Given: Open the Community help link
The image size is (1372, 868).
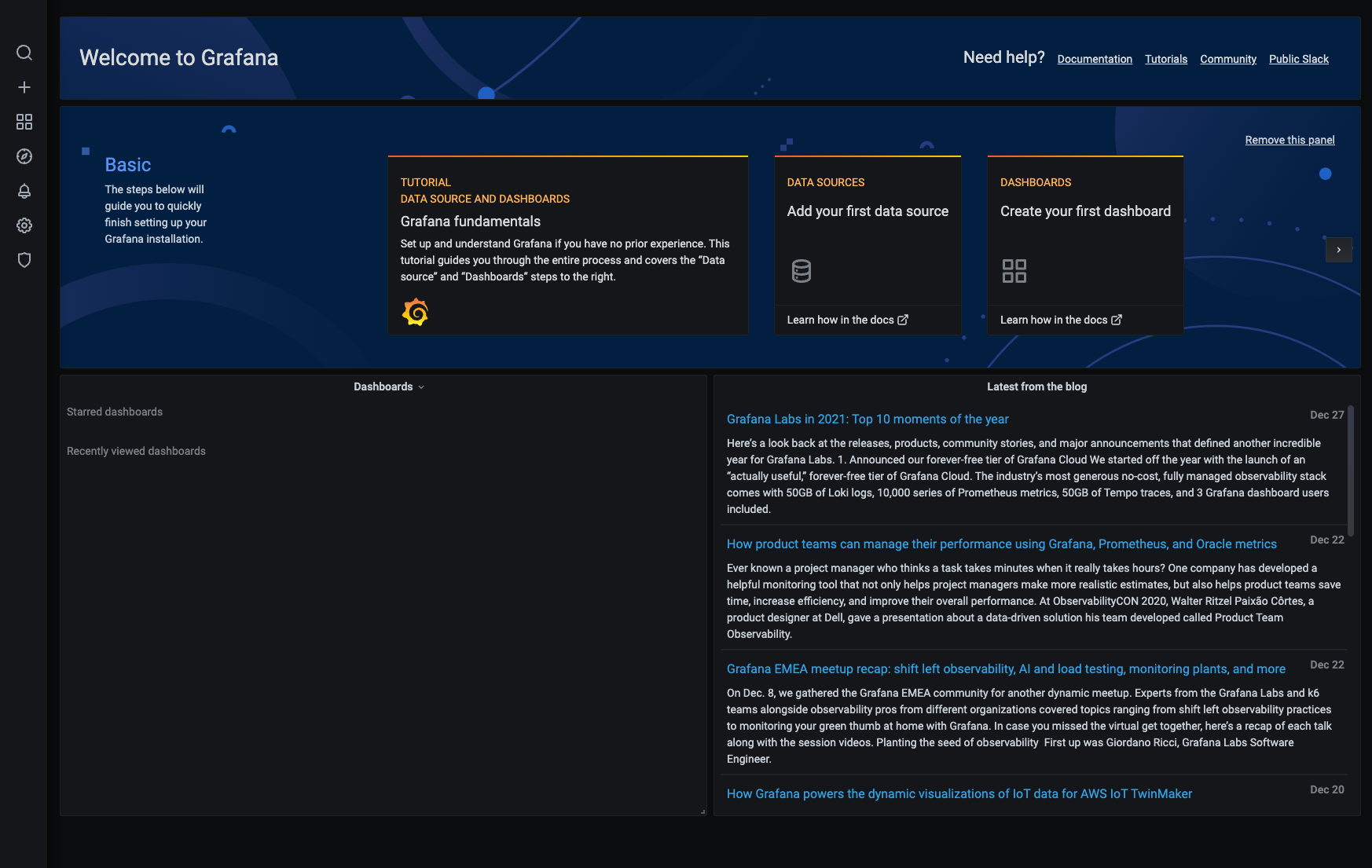Looking at the screenshot, I should 1228,59.
